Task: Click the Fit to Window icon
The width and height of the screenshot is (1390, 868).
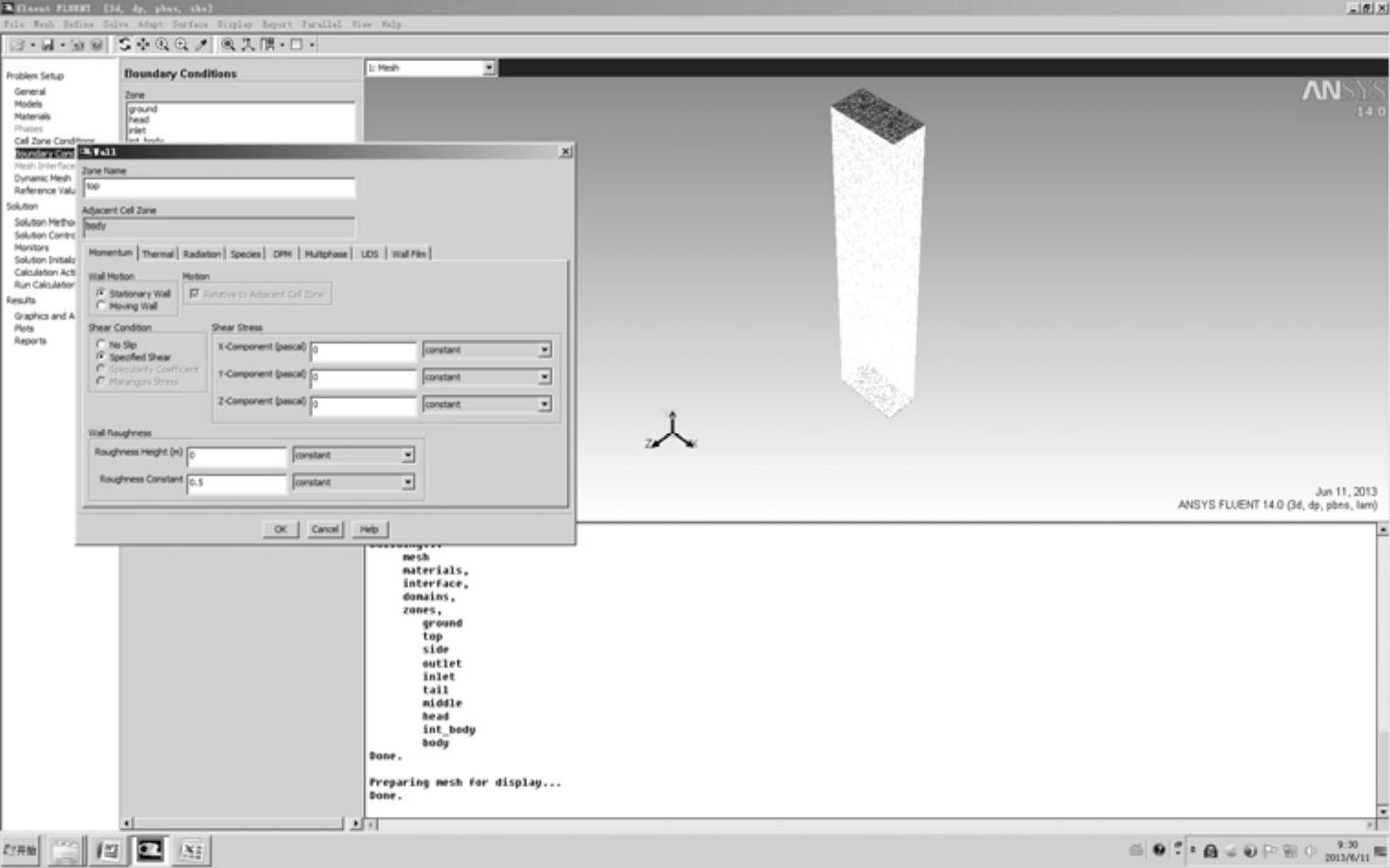Action: coord(228,44)
